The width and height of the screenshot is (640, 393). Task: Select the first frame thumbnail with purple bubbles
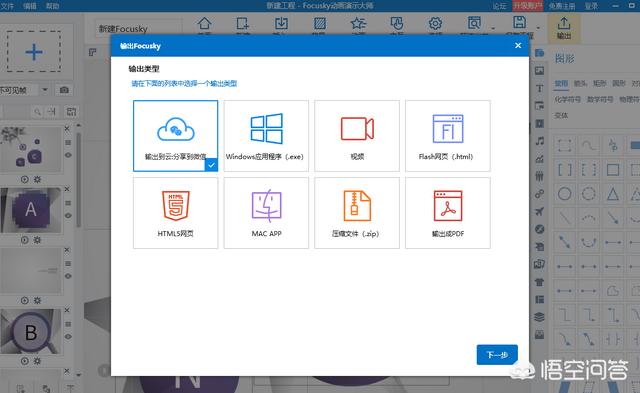pyautogui.click(x=31, y=149)
